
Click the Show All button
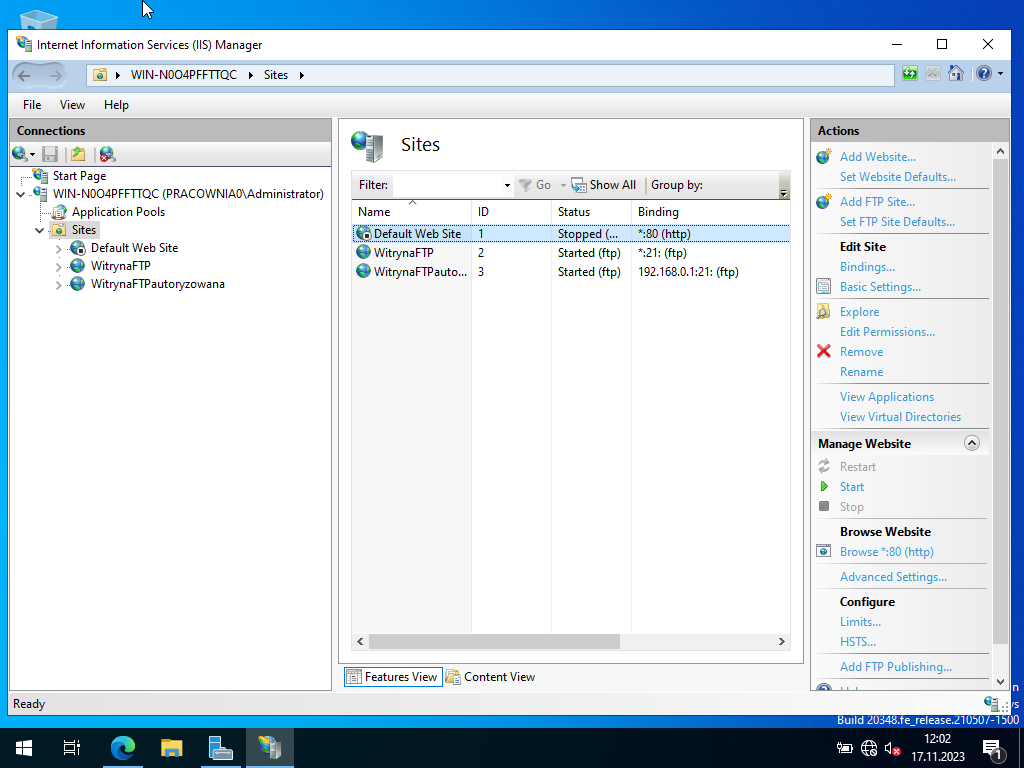click(603, 185)
